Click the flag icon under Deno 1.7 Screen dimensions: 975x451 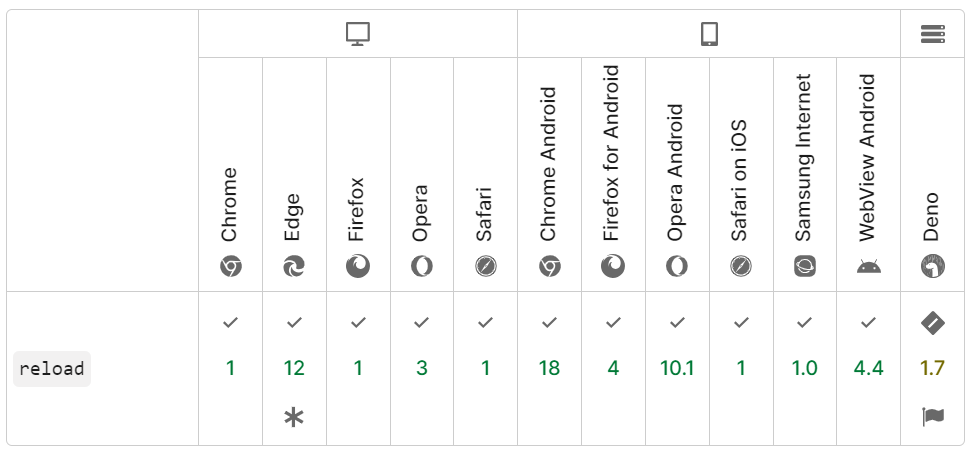point(933,416)
